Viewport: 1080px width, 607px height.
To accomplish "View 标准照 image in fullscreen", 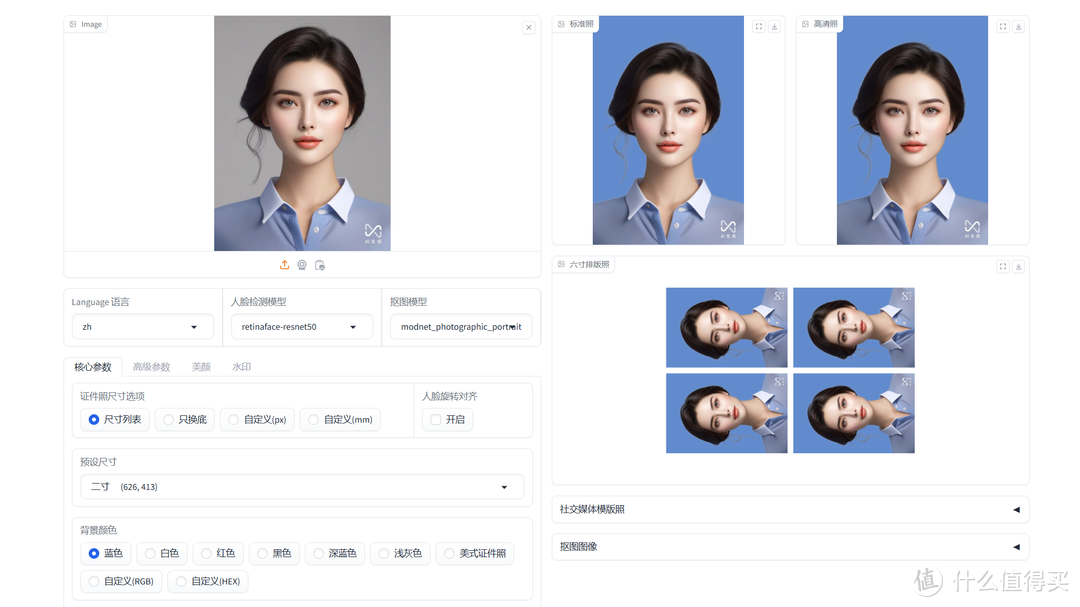I will coord(759,27).
